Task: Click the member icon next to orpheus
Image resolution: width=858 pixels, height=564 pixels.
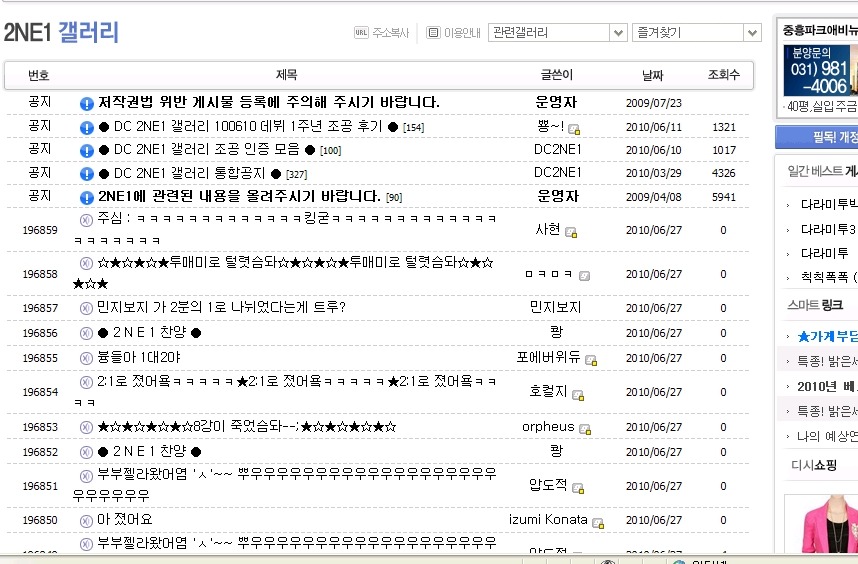Action: (585, 429)
